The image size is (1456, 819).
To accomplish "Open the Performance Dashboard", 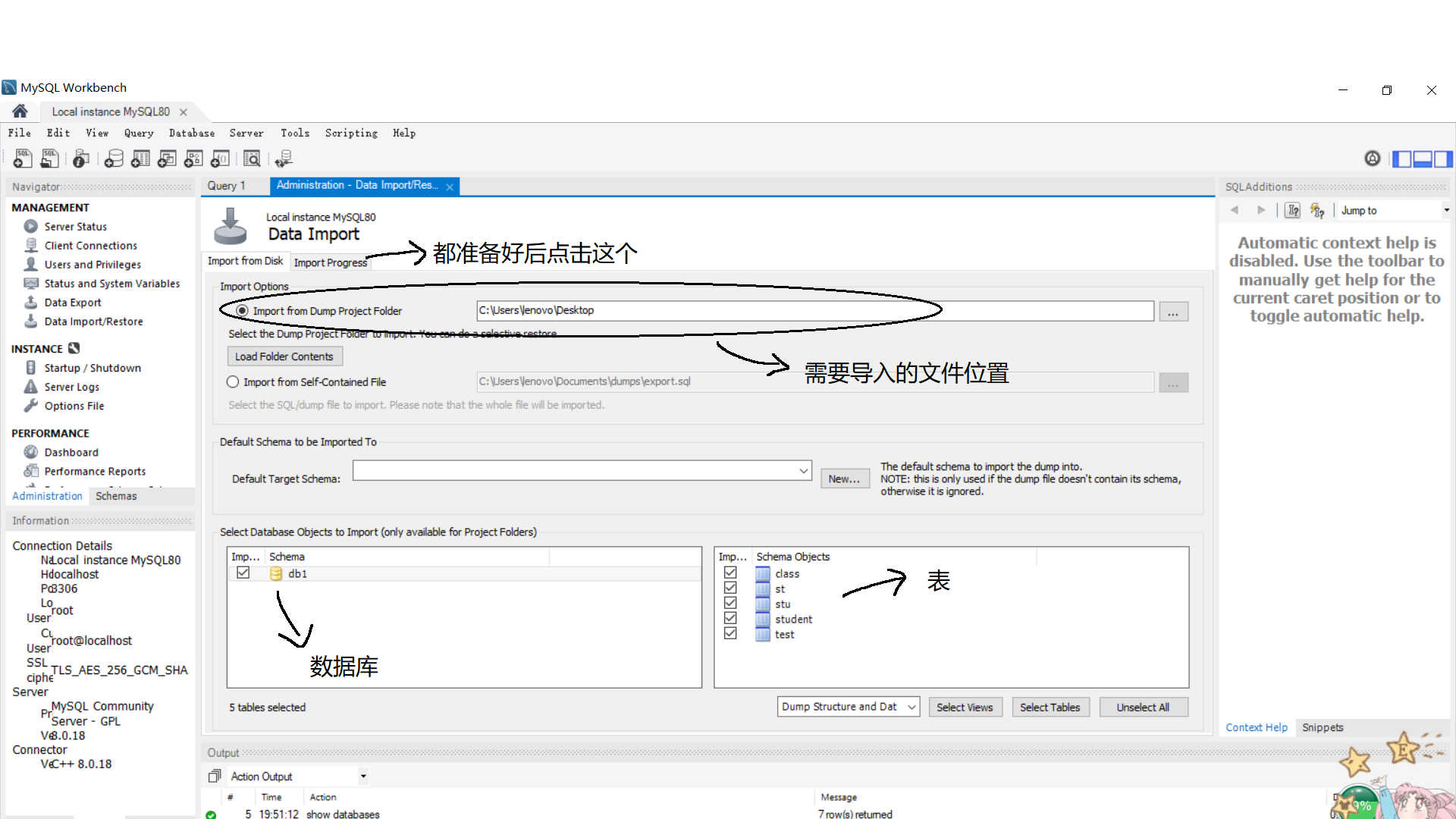I will [71, 452].
